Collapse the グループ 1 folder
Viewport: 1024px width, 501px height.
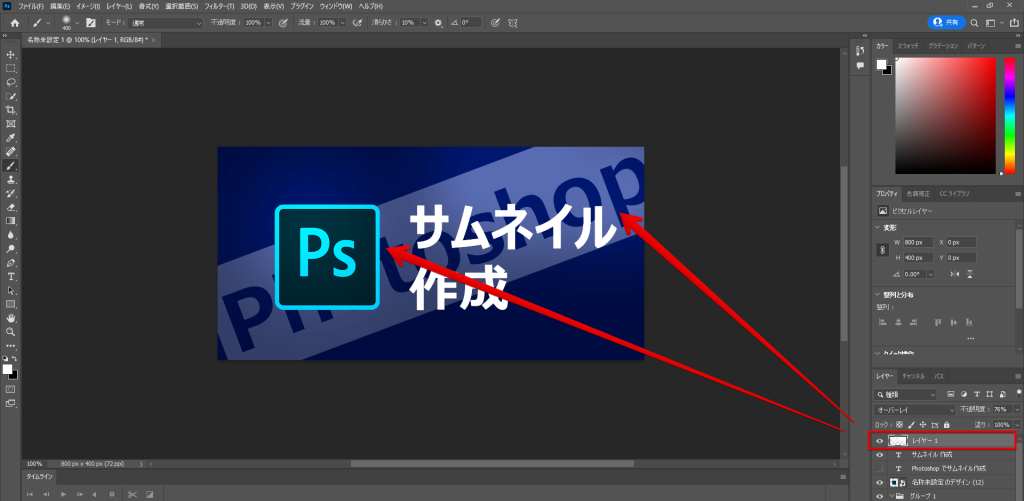pos(889,496)
